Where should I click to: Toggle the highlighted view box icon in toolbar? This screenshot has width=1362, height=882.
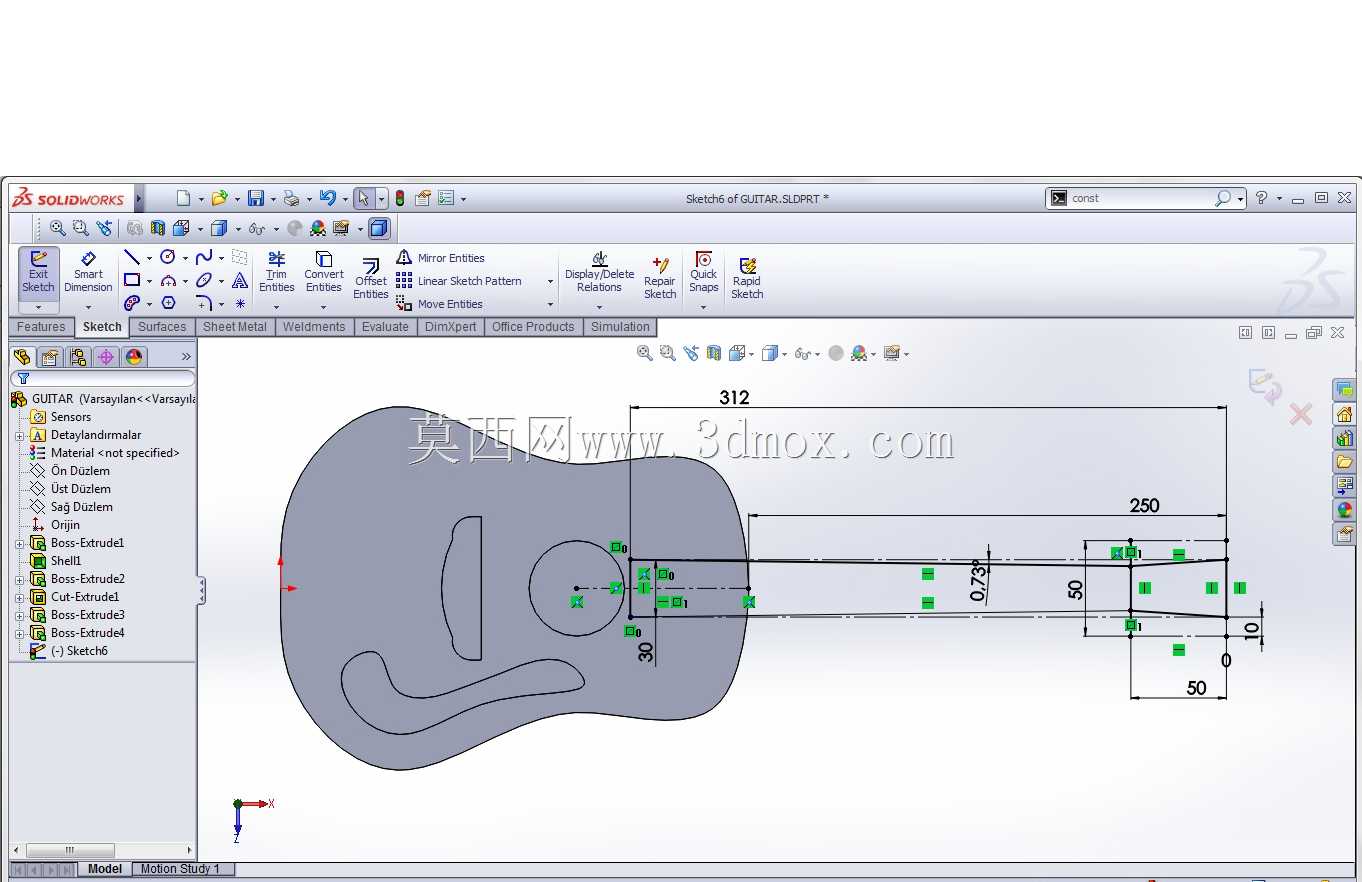click(379, 228)
